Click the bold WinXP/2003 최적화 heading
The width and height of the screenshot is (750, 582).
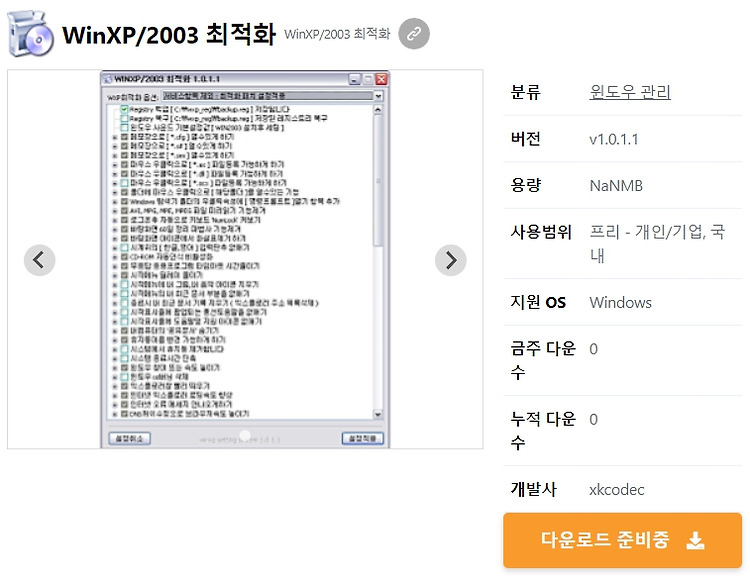pyautogui.click(x=169, y=34)
